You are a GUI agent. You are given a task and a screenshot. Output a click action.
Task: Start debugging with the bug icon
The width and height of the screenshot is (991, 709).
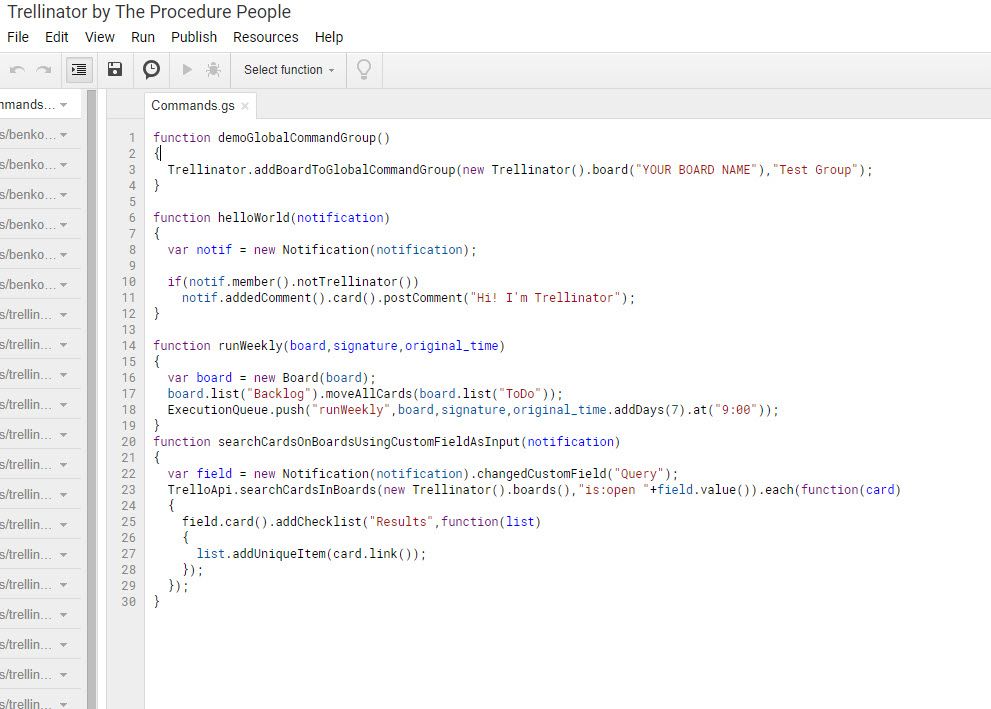click(214, 70)
